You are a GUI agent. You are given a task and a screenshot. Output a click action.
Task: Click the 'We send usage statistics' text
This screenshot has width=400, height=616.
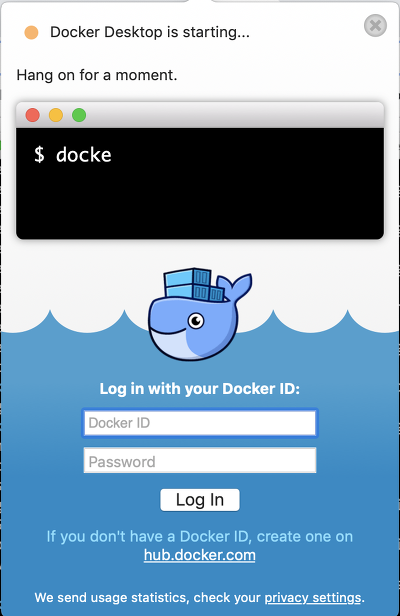pos(112,598)
